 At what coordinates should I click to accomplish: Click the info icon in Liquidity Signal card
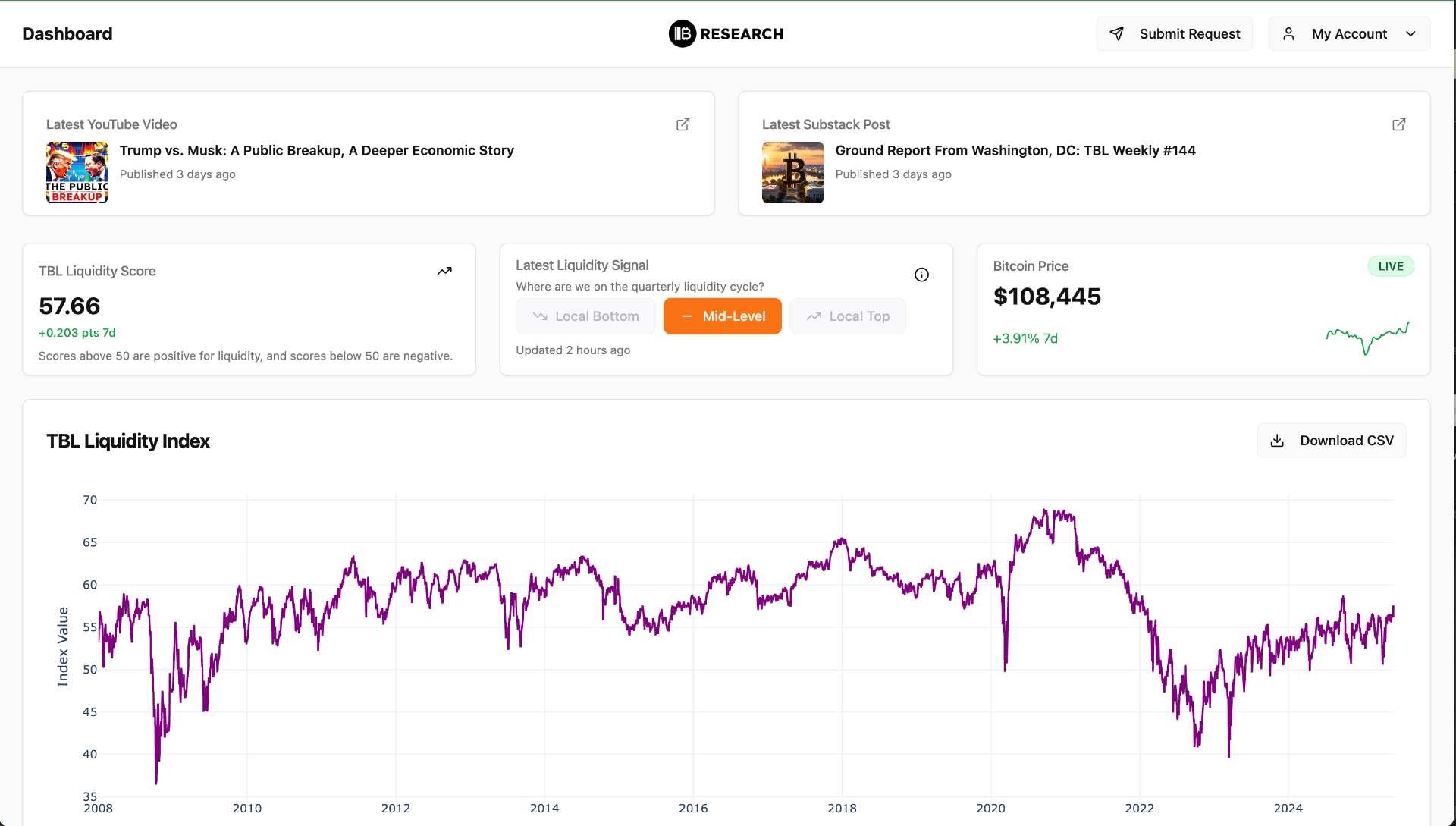(x=921, y=275)
